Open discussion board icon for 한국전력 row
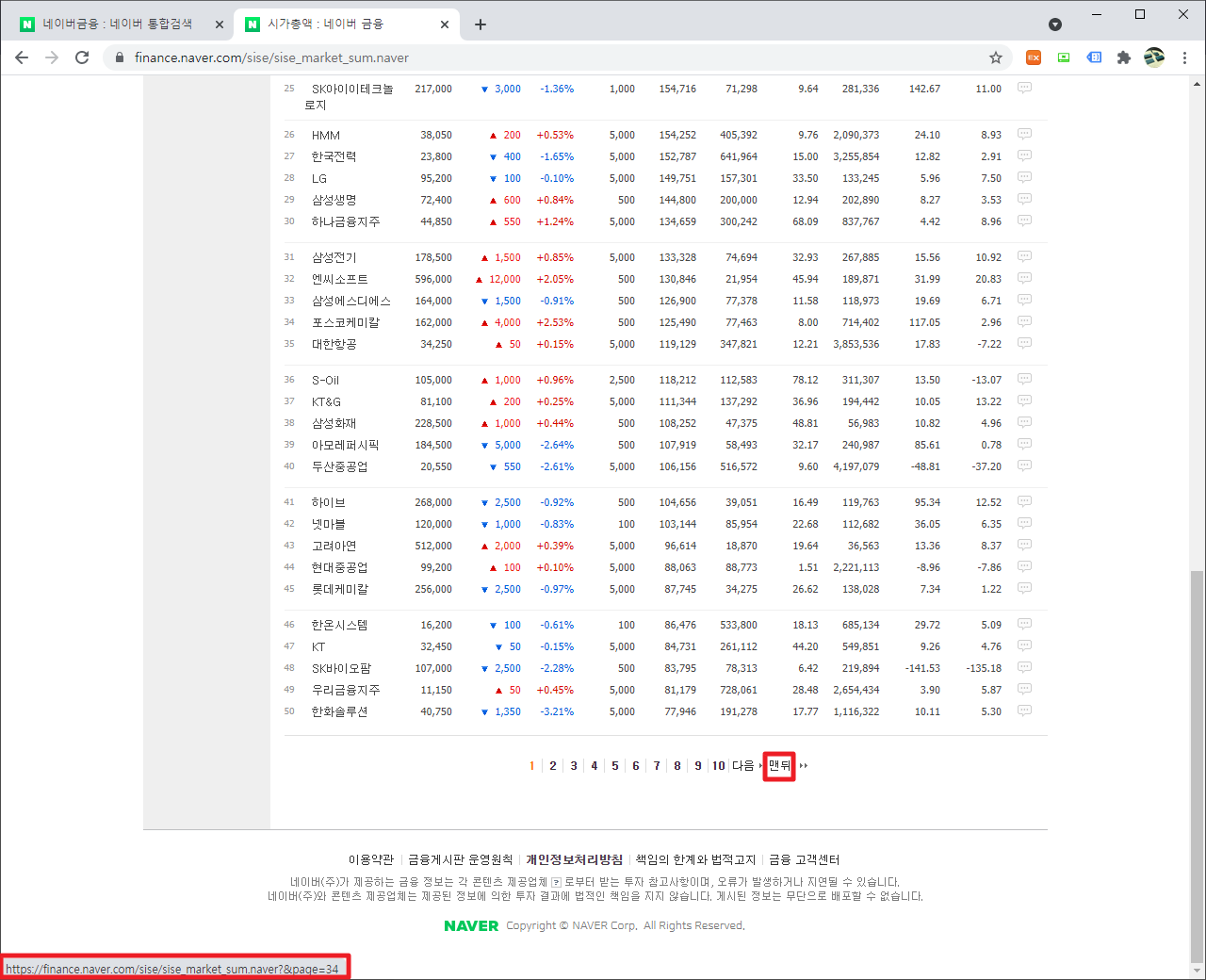The image size is (1206, 980). pyautogui.click(x=1024, y=155)
